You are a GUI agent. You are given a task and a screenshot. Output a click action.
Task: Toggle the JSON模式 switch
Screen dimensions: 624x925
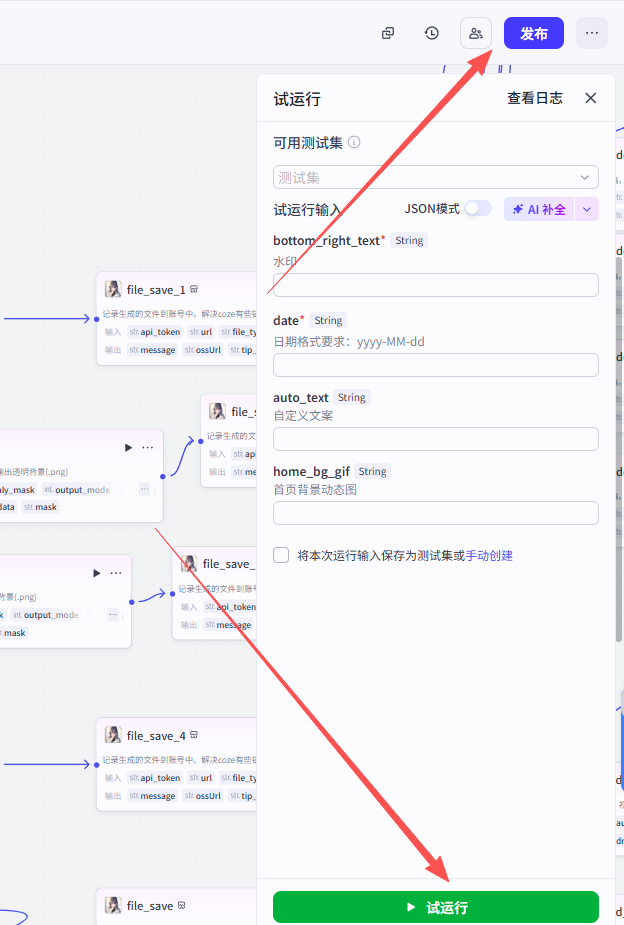(x=478, y=208)
